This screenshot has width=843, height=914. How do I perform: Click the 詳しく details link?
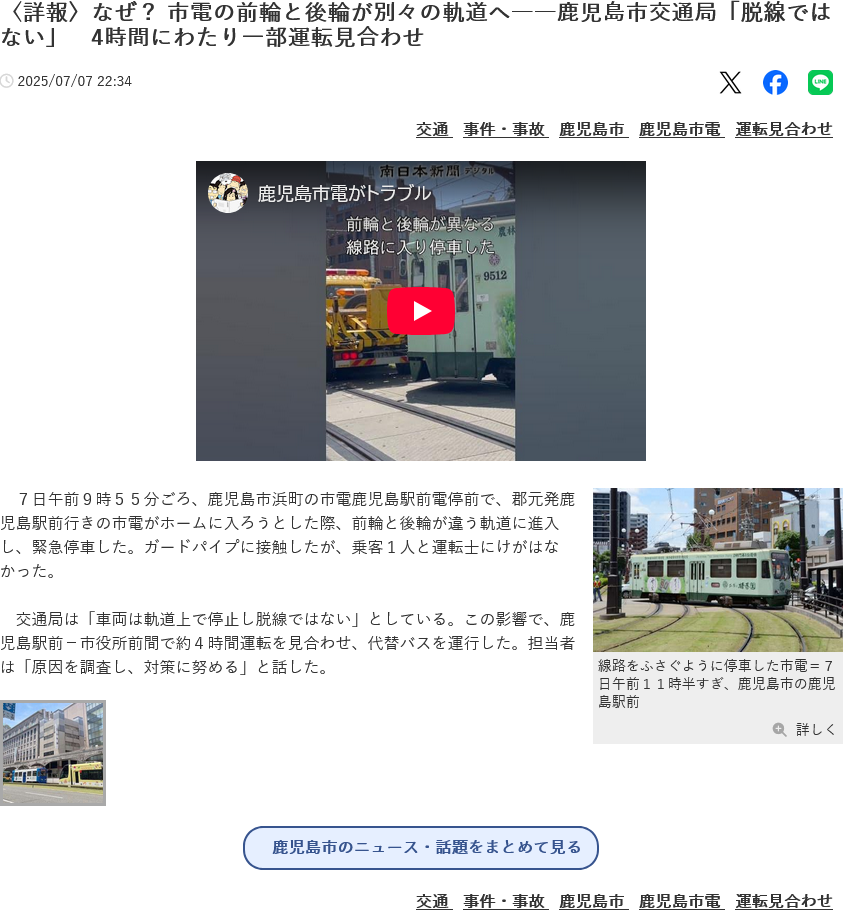(x=816, y=729)
